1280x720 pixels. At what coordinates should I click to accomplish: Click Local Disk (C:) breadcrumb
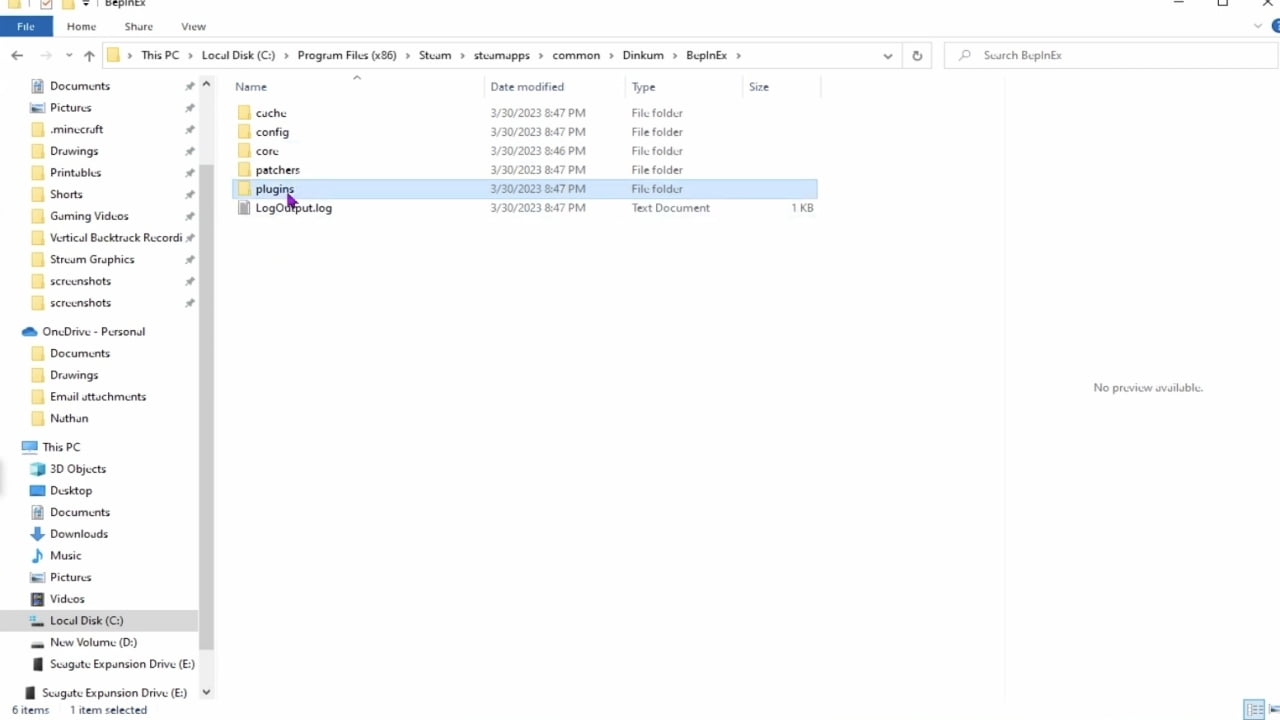pos(238,55)
